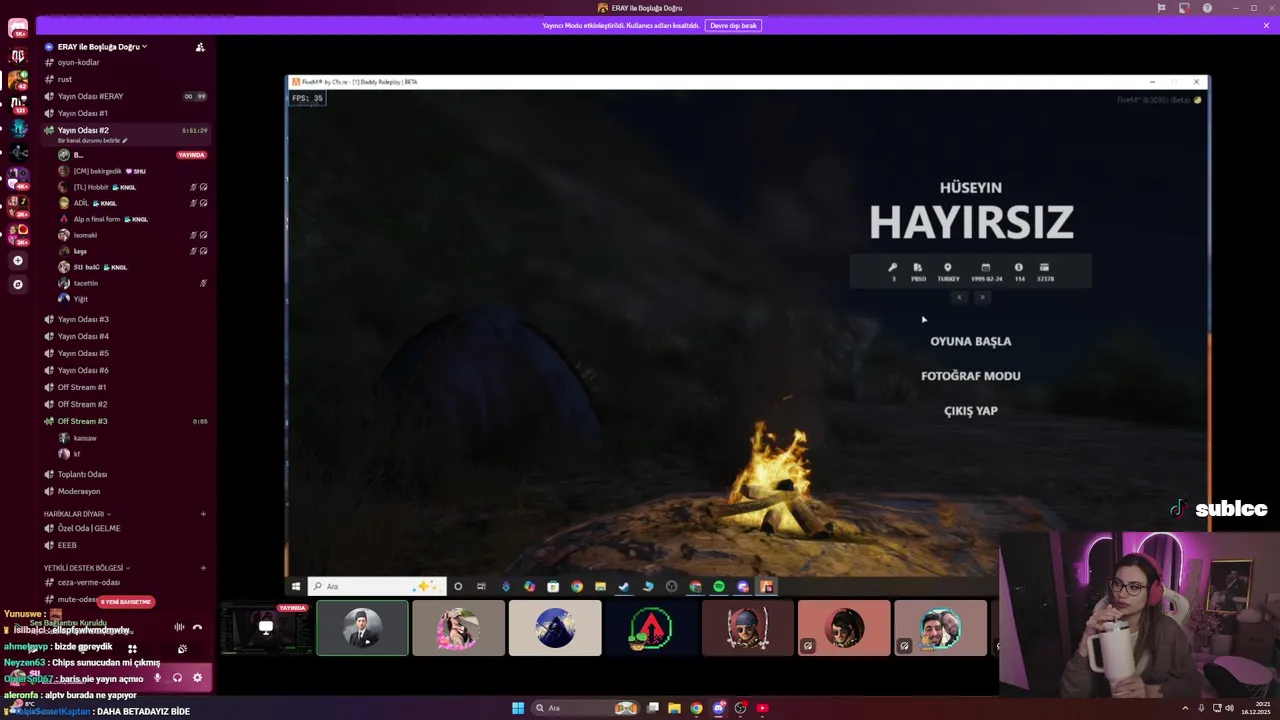Open Google Chrome from the Windows taskbar

[696, 708]
